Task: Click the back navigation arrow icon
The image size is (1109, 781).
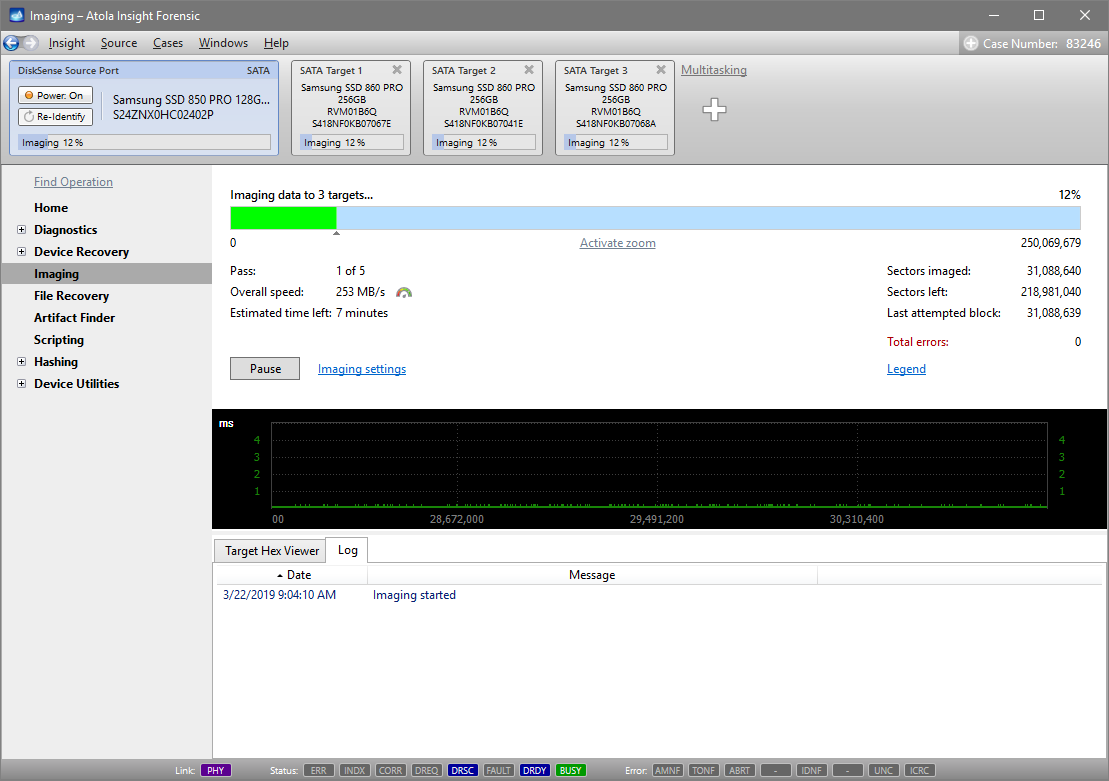Action: pyautogui.click(x=12, y=42)
